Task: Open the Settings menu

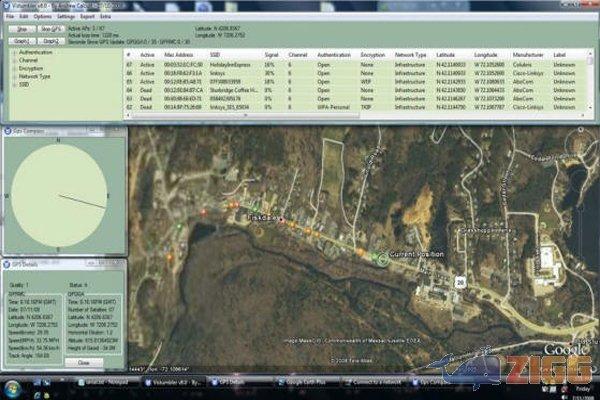Action: [x=65, y=17]
